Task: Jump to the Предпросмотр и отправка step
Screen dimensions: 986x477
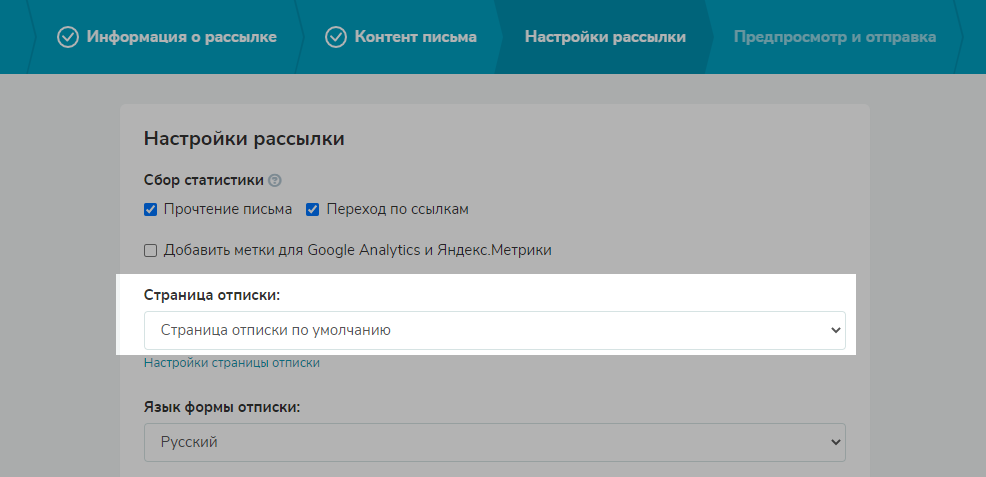Action: click(834, 37)
